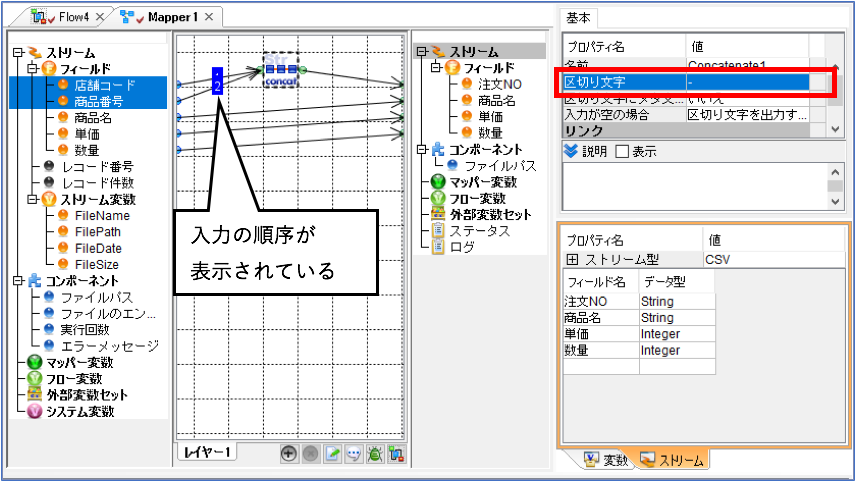Click the レコード番号 grey sphere icon

(x=49, y=166)
